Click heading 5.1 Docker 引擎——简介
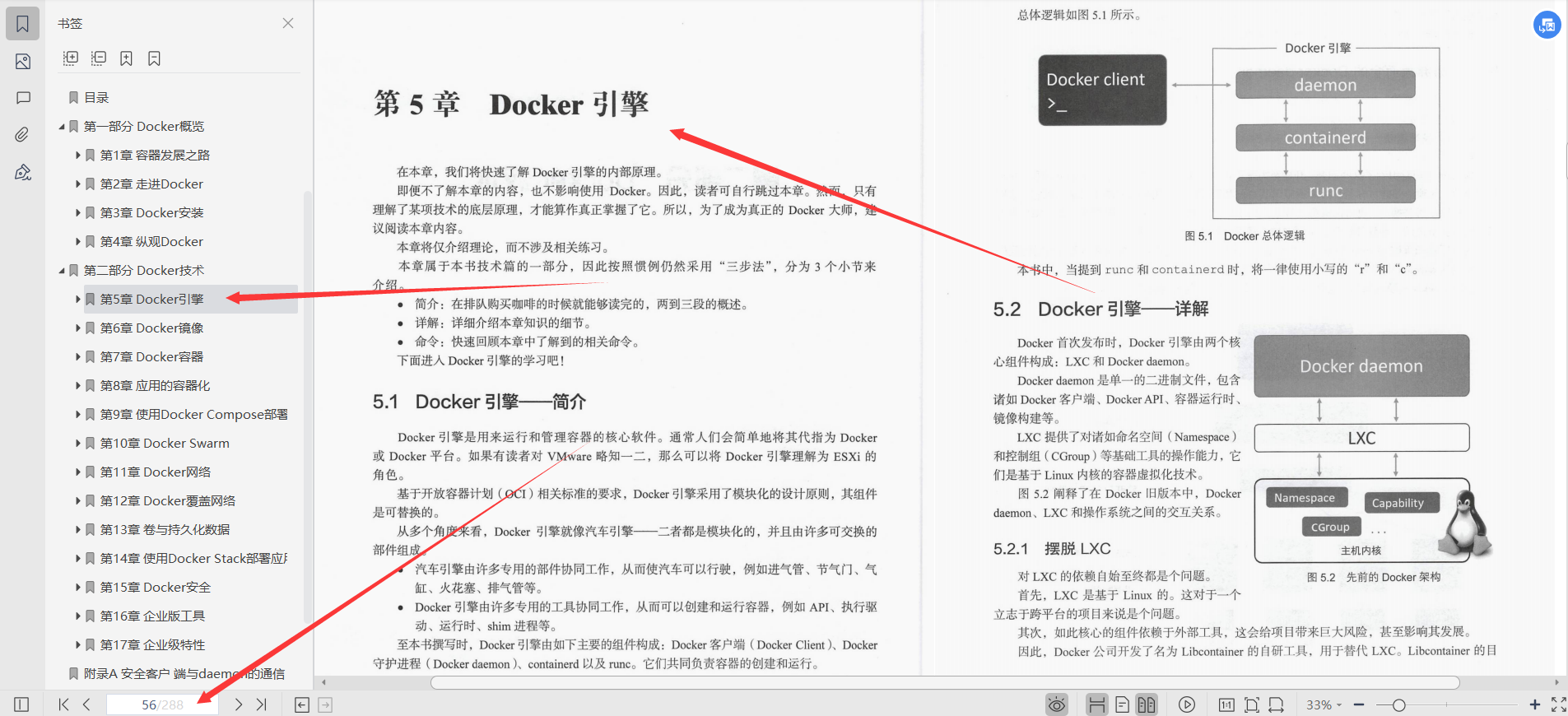Viewport: 1568px width, 716px height. click(479, 402)
